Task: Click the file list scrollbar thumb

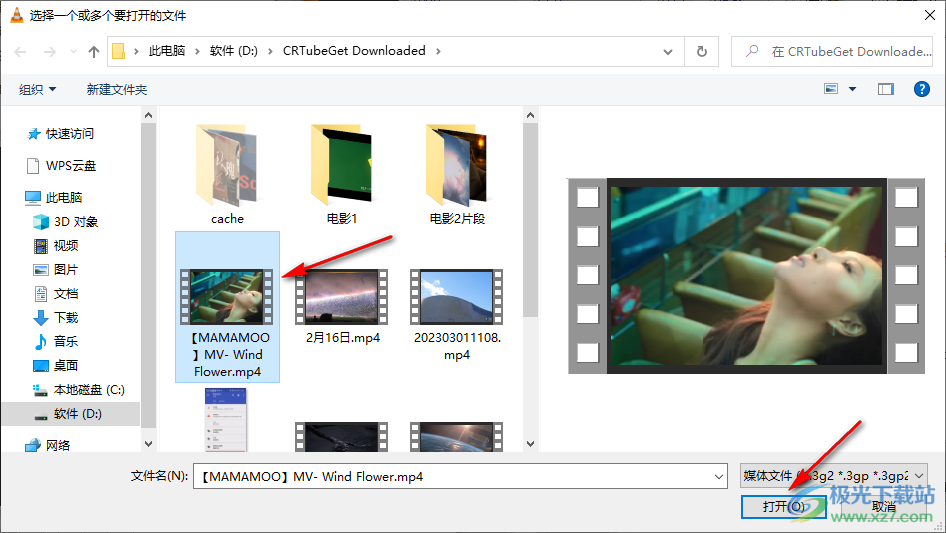Action: tap(530, 220)
